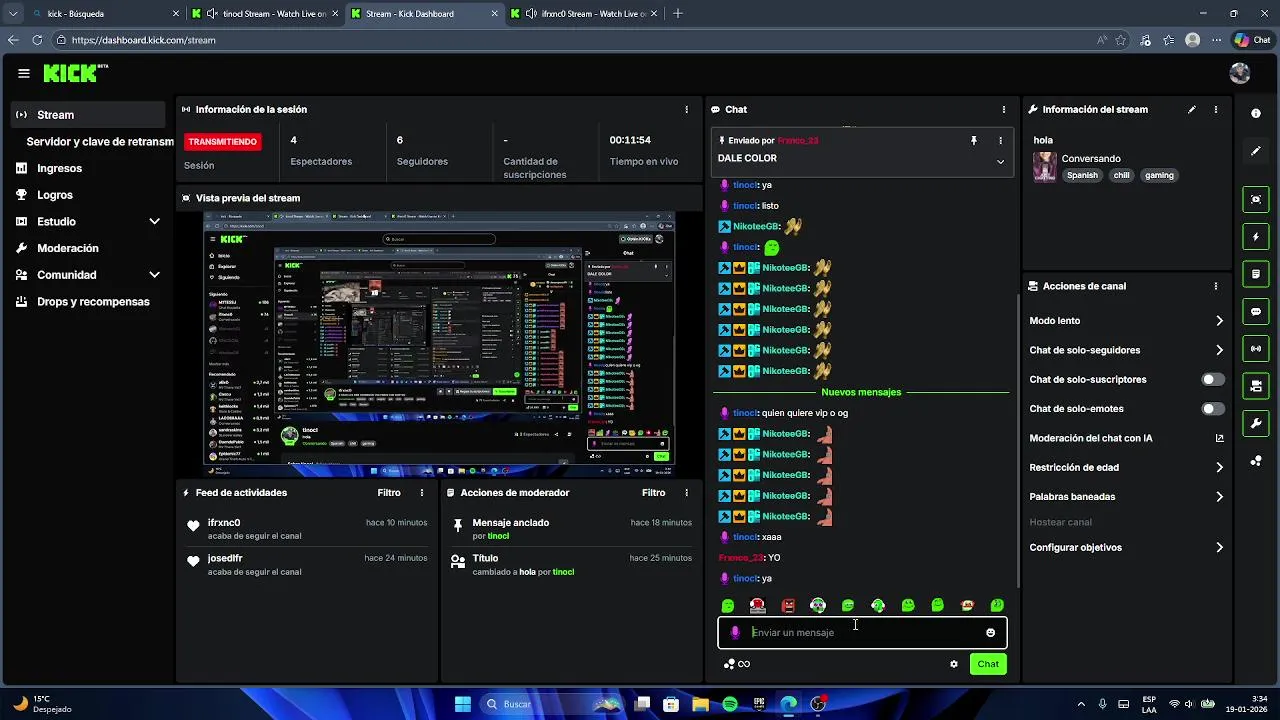Open Spotify from the Windows taskbar
Screen dimensions: 1280x720
(730, 704)
